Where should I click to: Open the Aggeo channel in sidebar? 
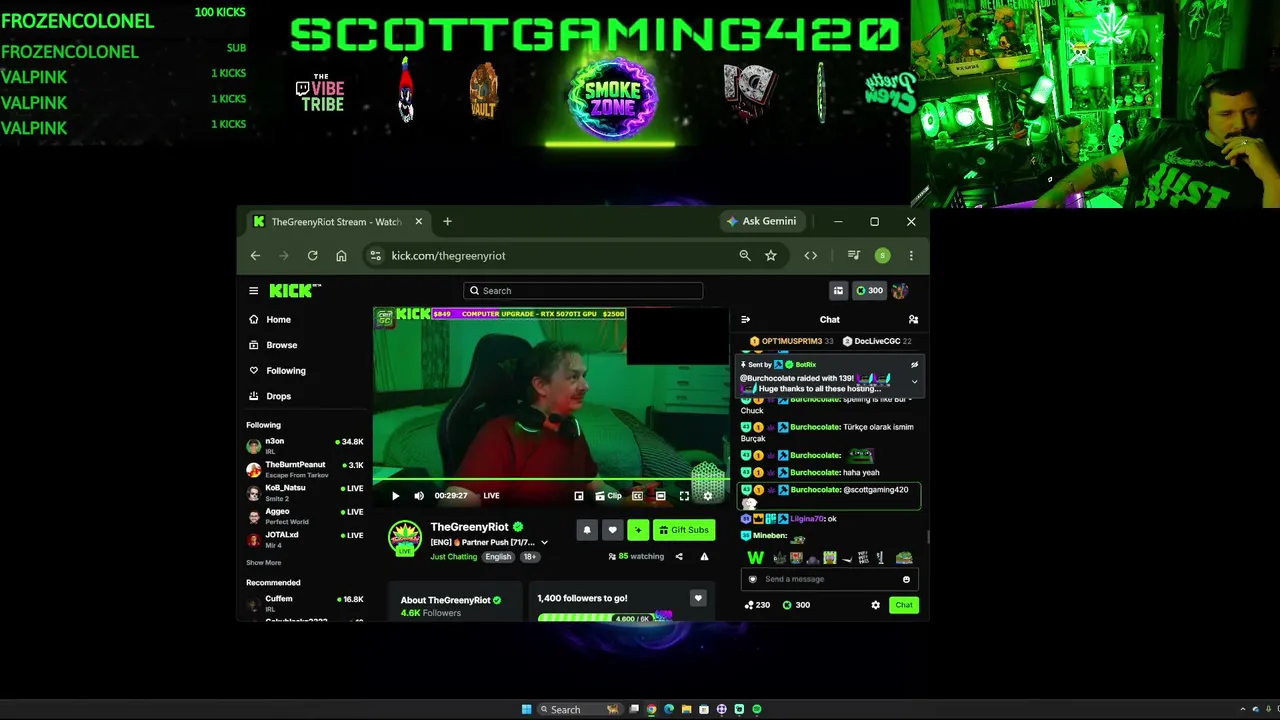point(304,516)
